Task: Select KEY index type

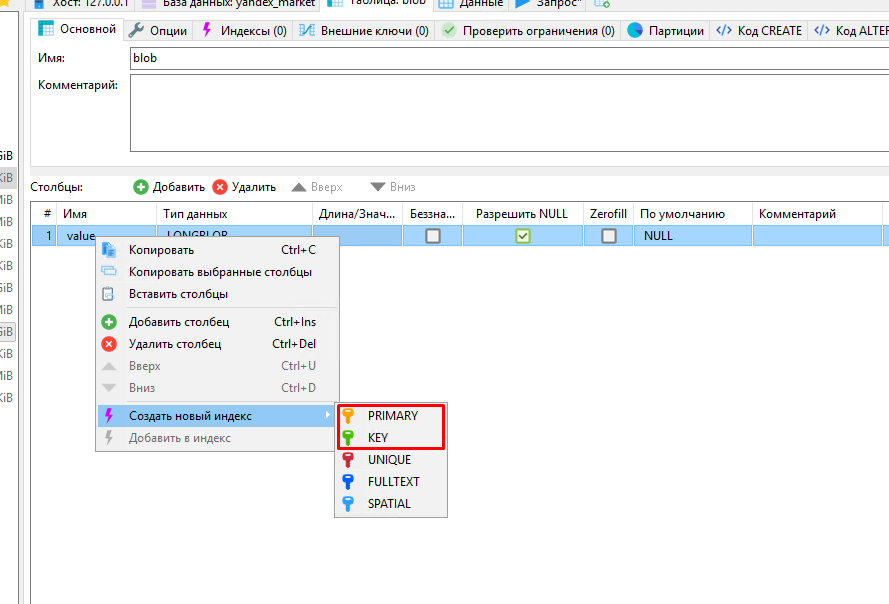Action: [x=391, y=438]
